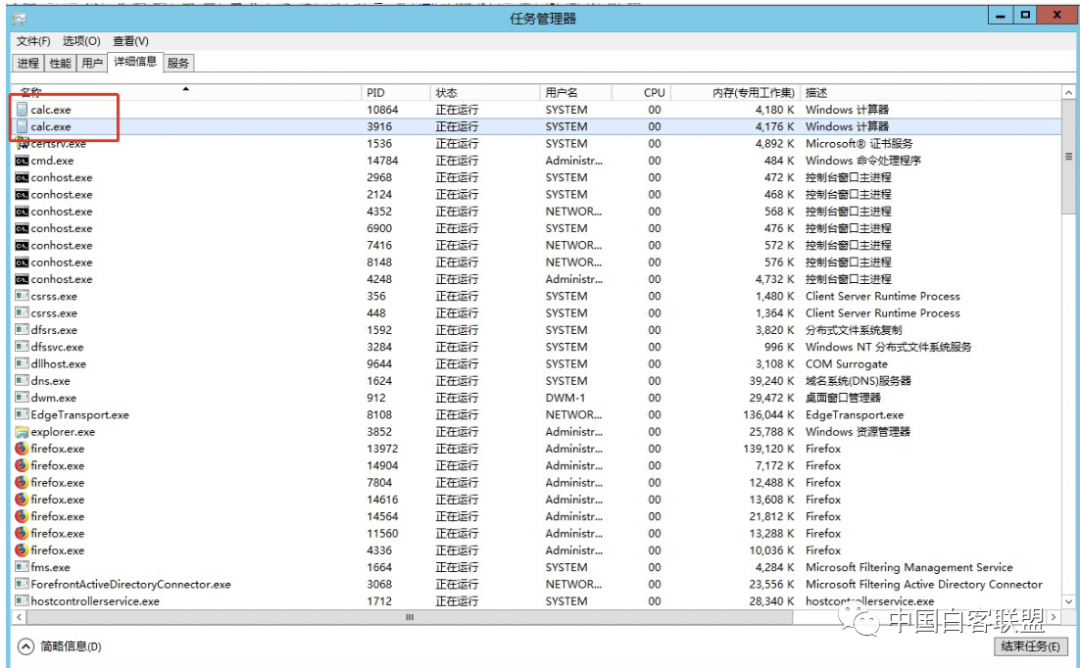Click the Firefox icon for PID 14564
The width and height of the screenshot is (1080, 668).
pyautogui.click(x=21, y=516)
